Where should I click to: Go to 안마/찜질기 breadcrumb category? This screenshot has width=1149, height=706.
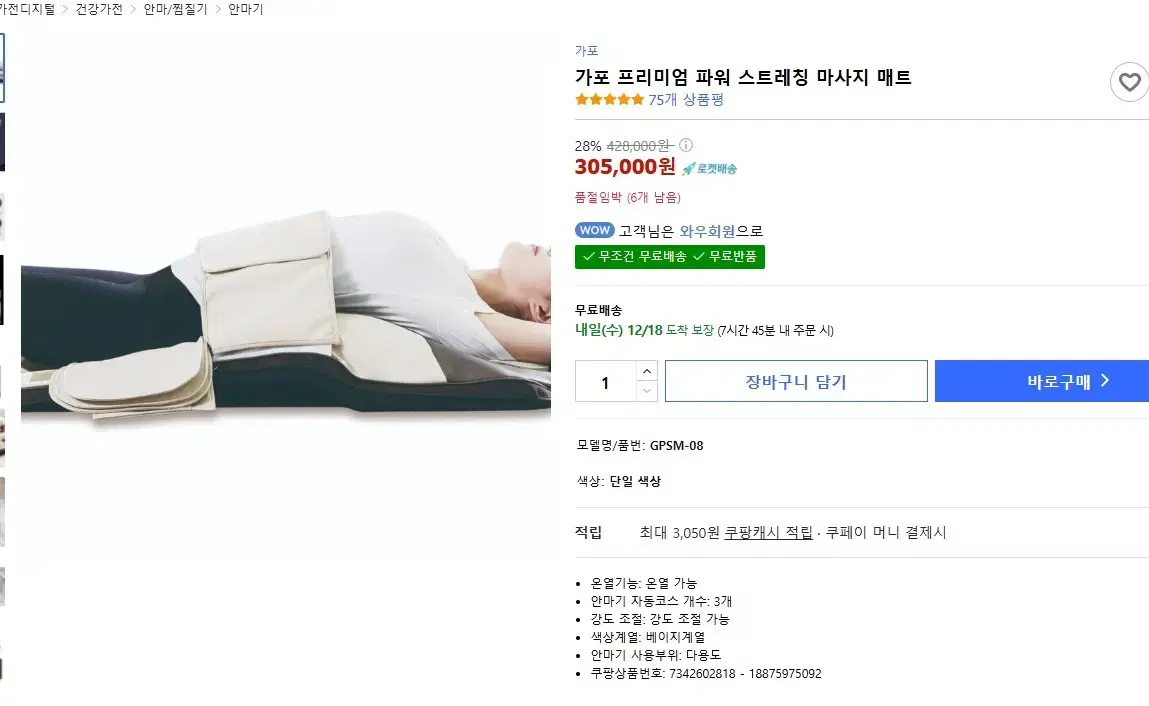pos(175,9)
